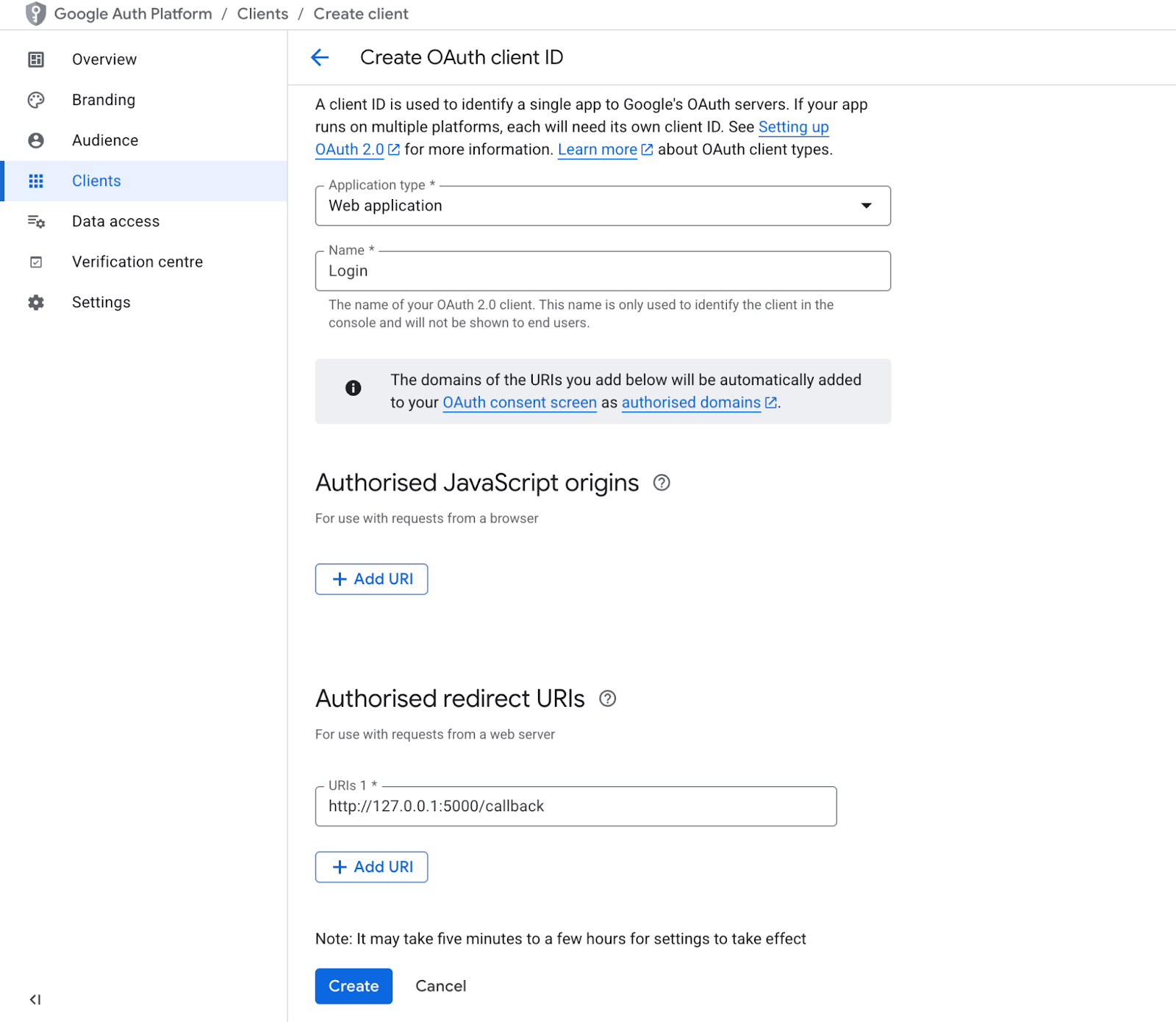This screenshot has height=1022, width=1176.
Task: Click the Google Auth Platform shield logo
Action: [35, 14]
